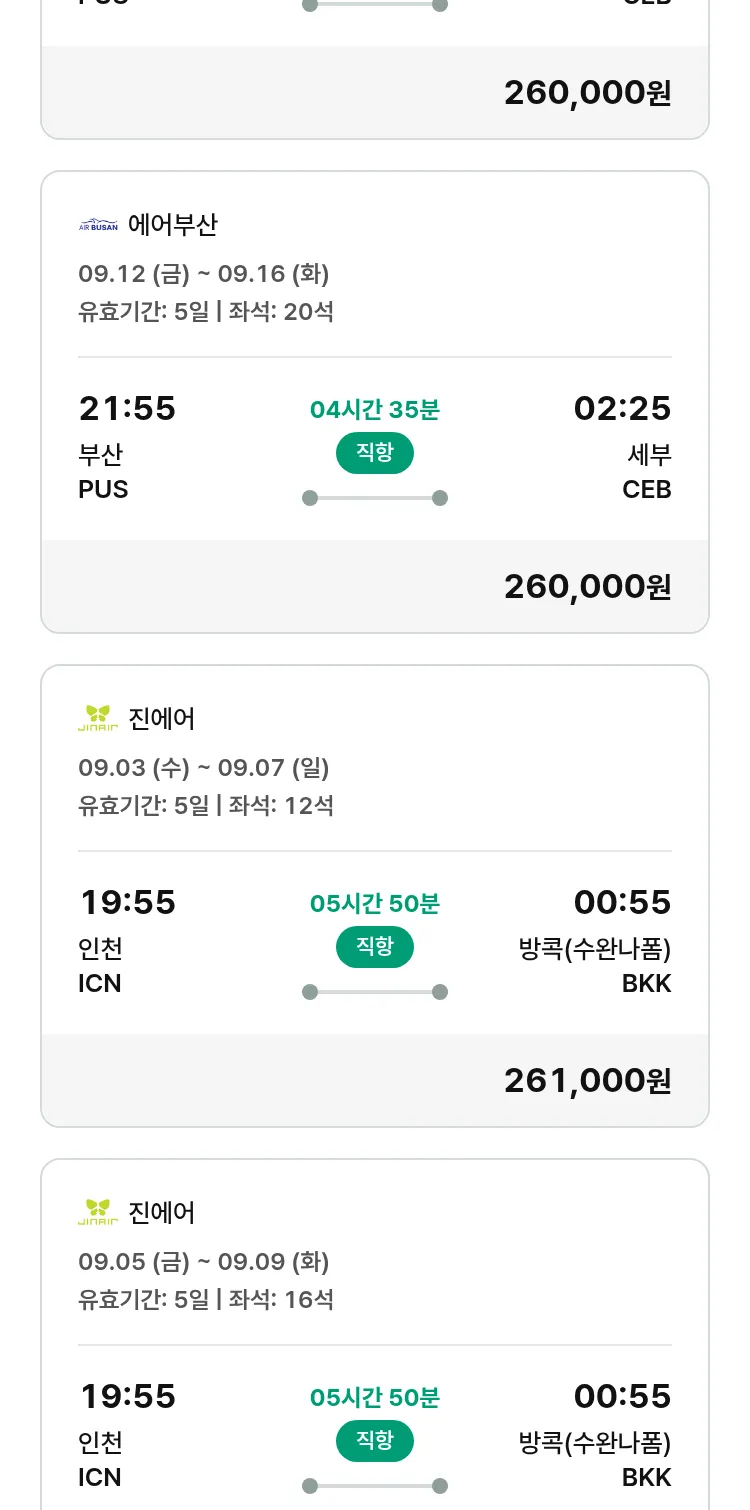Click Jin Air logo on 09.03 flight card

coord(98,718)
